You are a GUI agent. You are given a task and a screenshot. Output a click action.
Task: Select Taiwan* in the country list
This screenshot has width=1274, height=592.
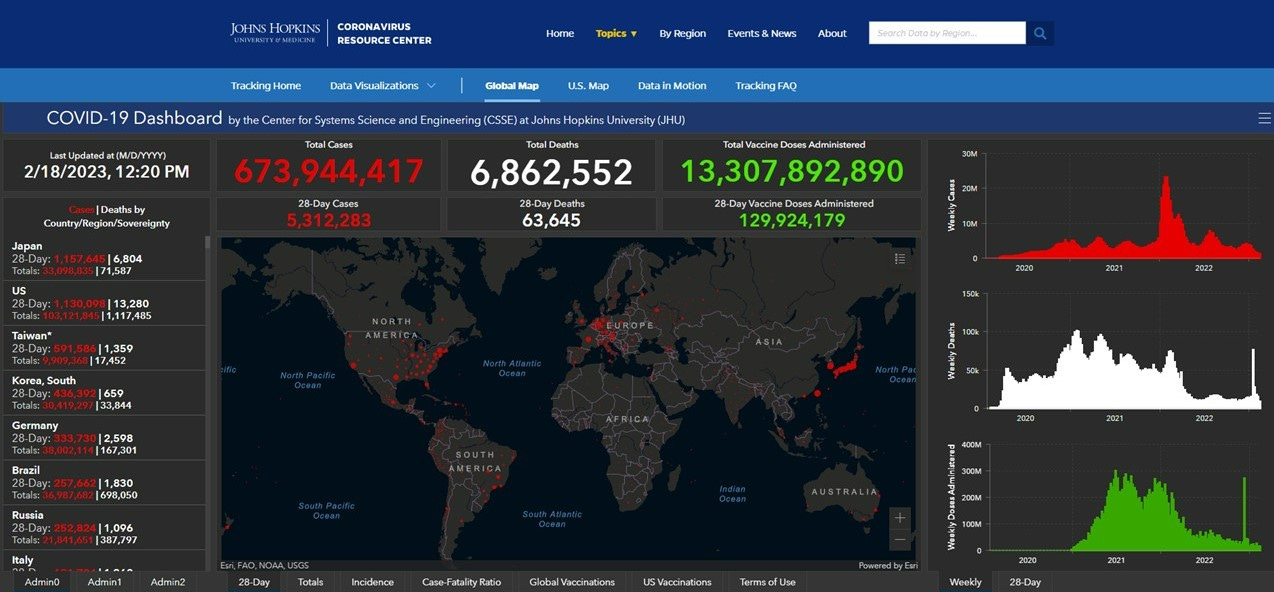(x=104, y=348)
